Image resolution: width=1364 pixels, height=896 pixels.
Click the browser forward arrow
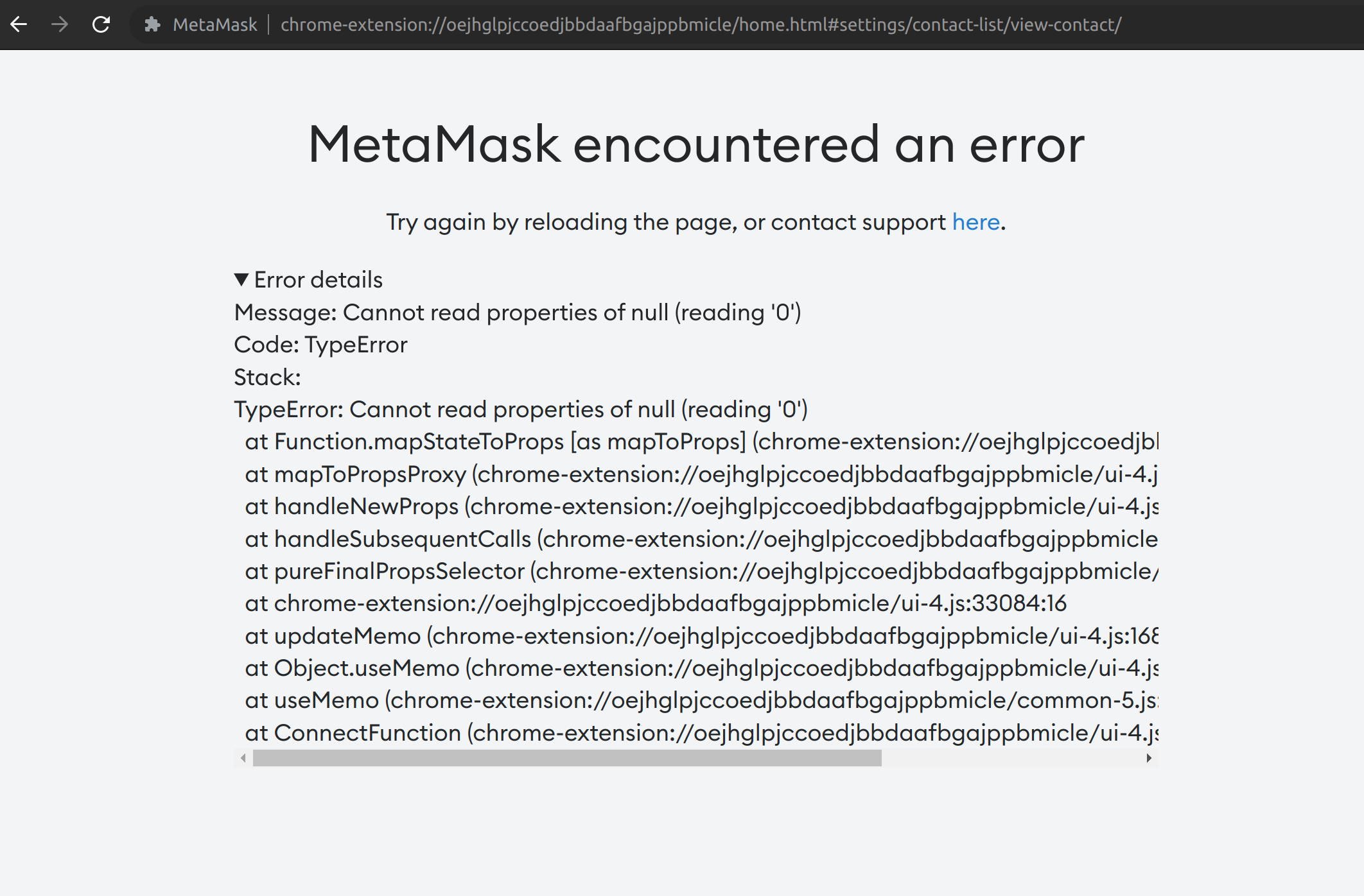[x=61, y=24]
